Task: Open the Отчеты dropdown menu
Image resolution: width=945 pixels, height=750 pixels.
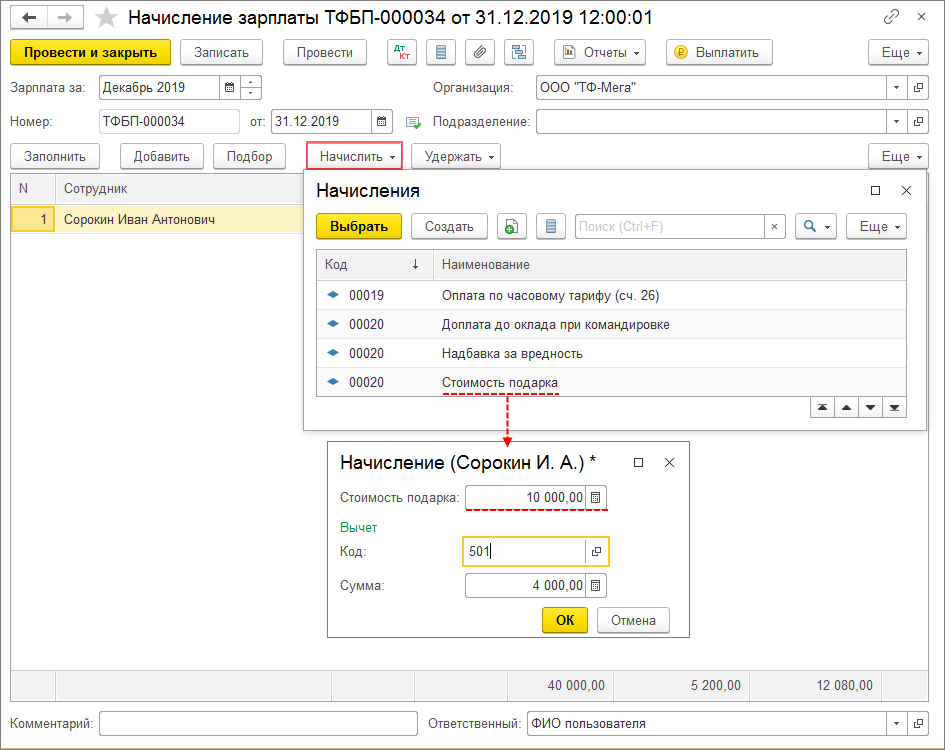Action: [599, 52]
